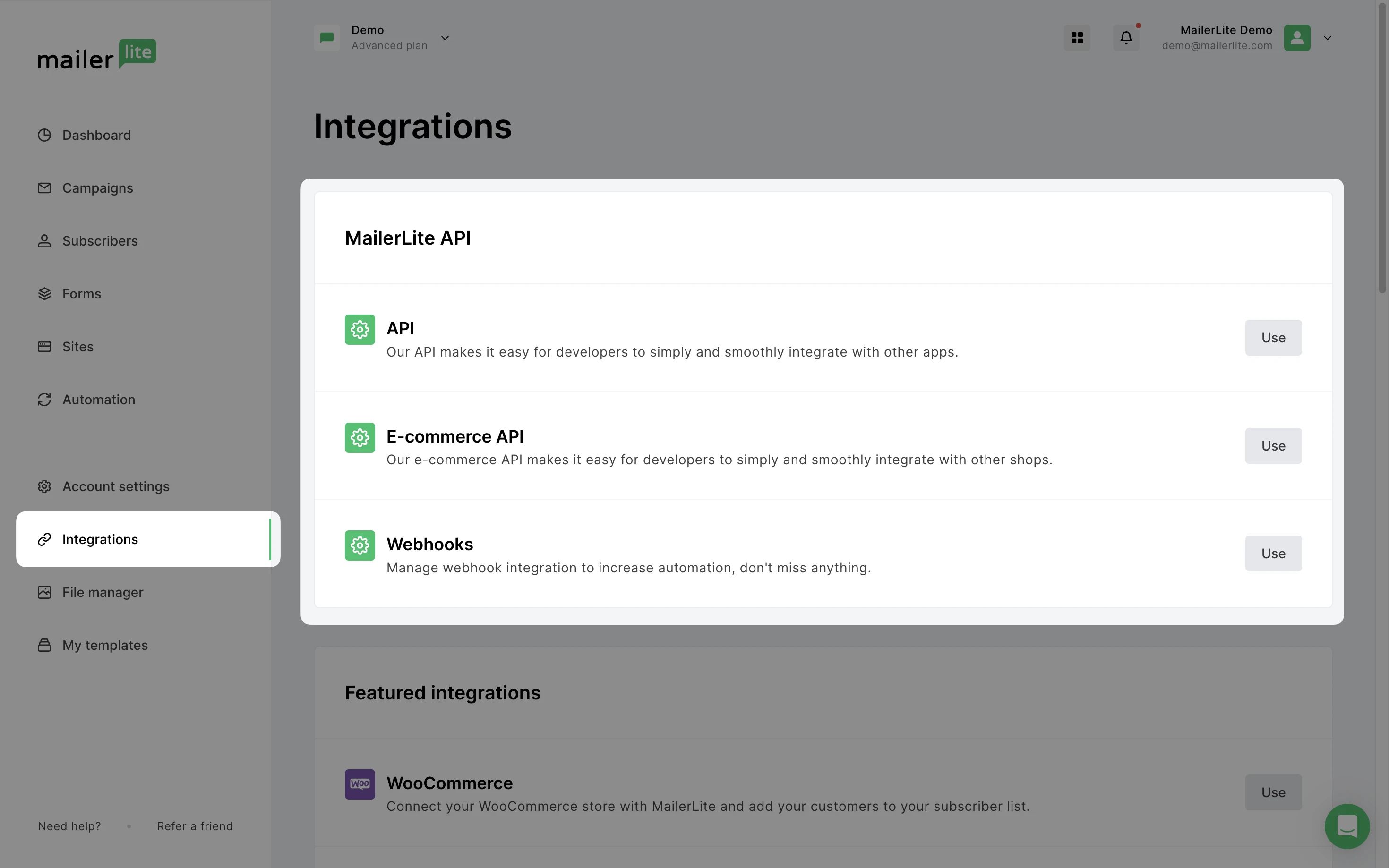
Task: Click the Forms layers icon
Action: coord(45,293)
